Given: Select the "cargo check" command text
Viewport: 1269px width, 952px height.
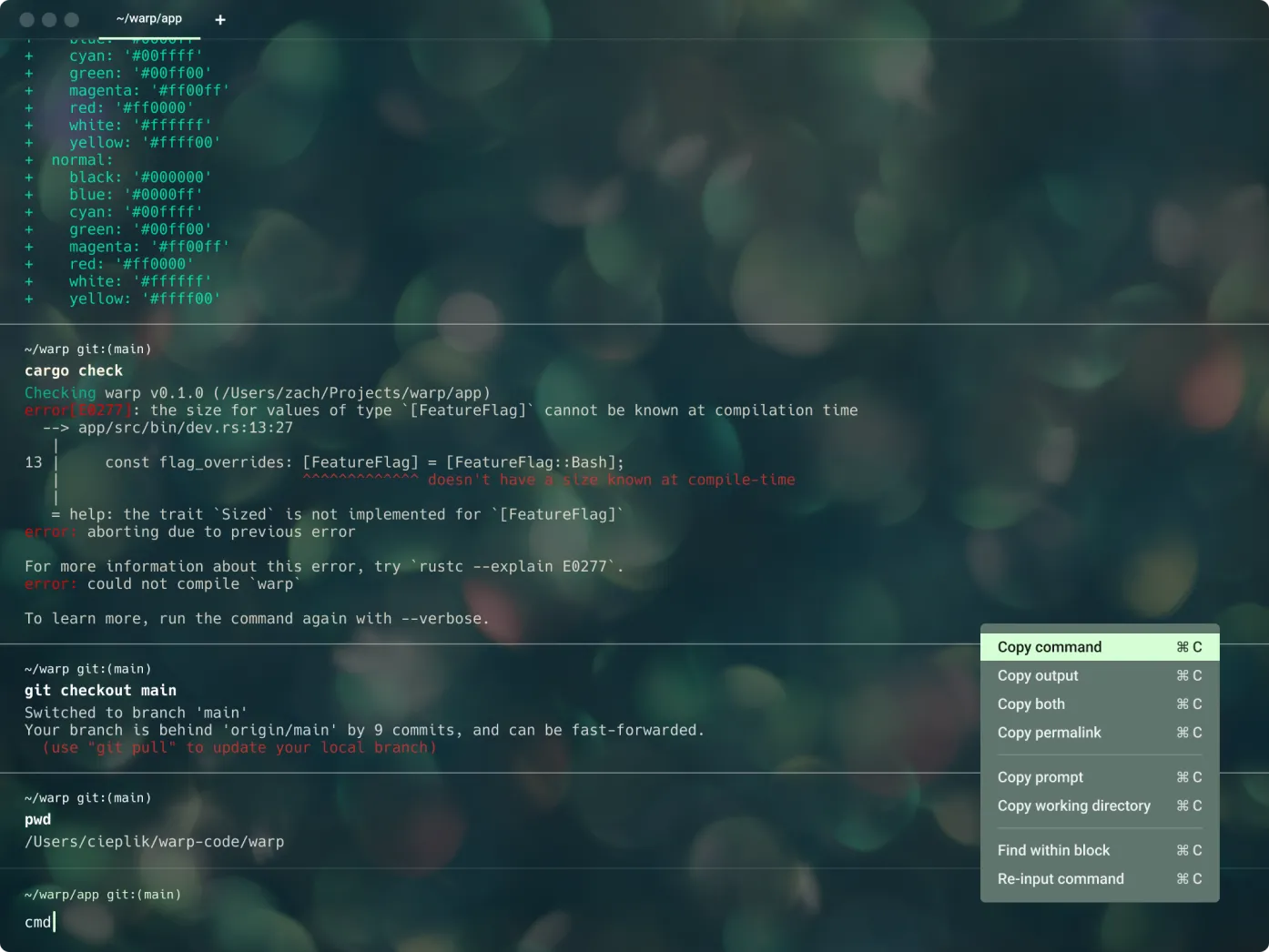Looking at the screenshot, I should click(74, 370).
